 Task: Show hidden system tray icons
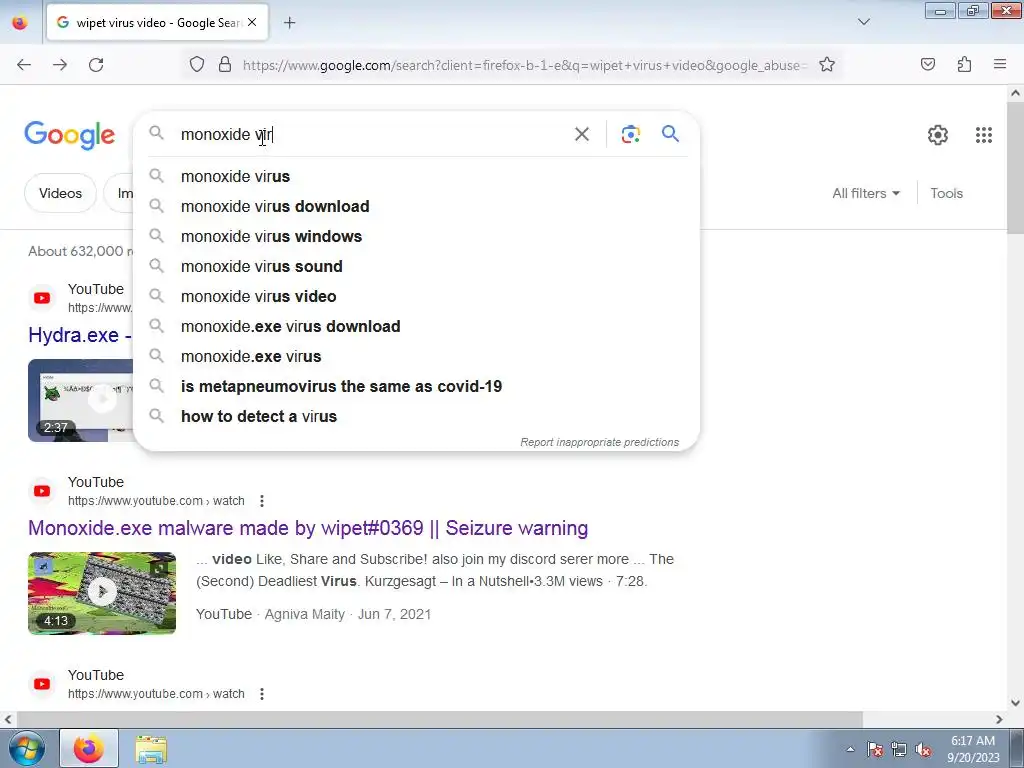point(850,749)
